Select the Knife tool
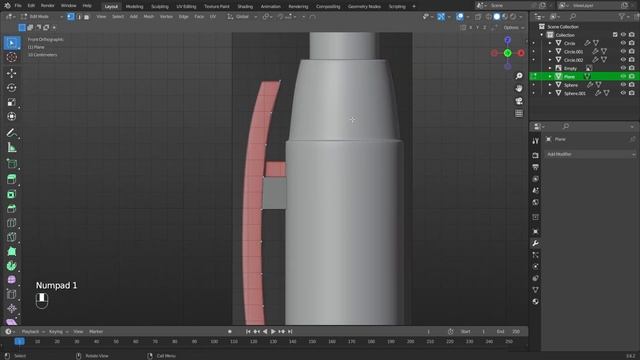Screen dimensions: 640x360 pos(11,237)
